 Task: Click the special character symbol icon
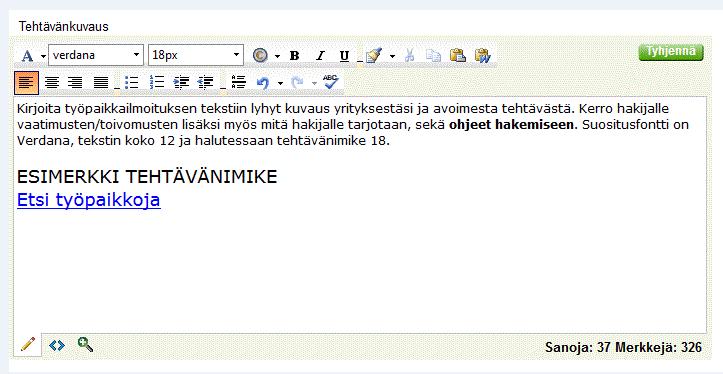(x=260, y=55)
